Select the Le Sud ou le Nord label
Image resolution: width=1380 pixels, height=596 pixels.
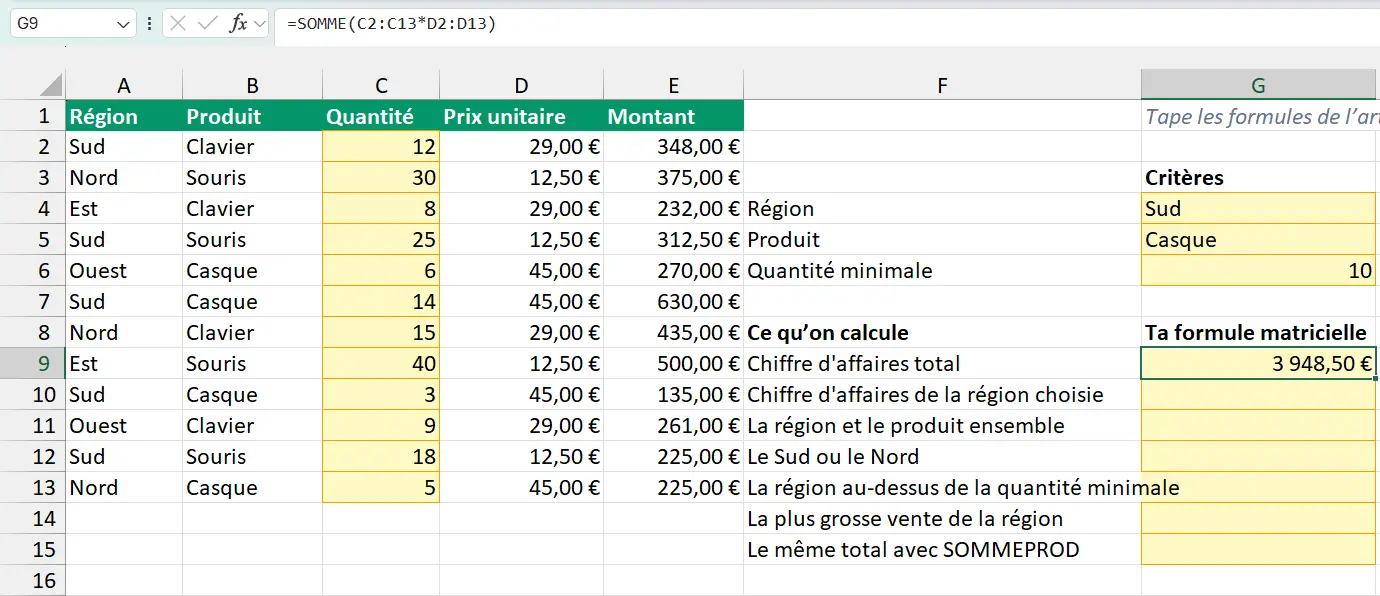942,457
